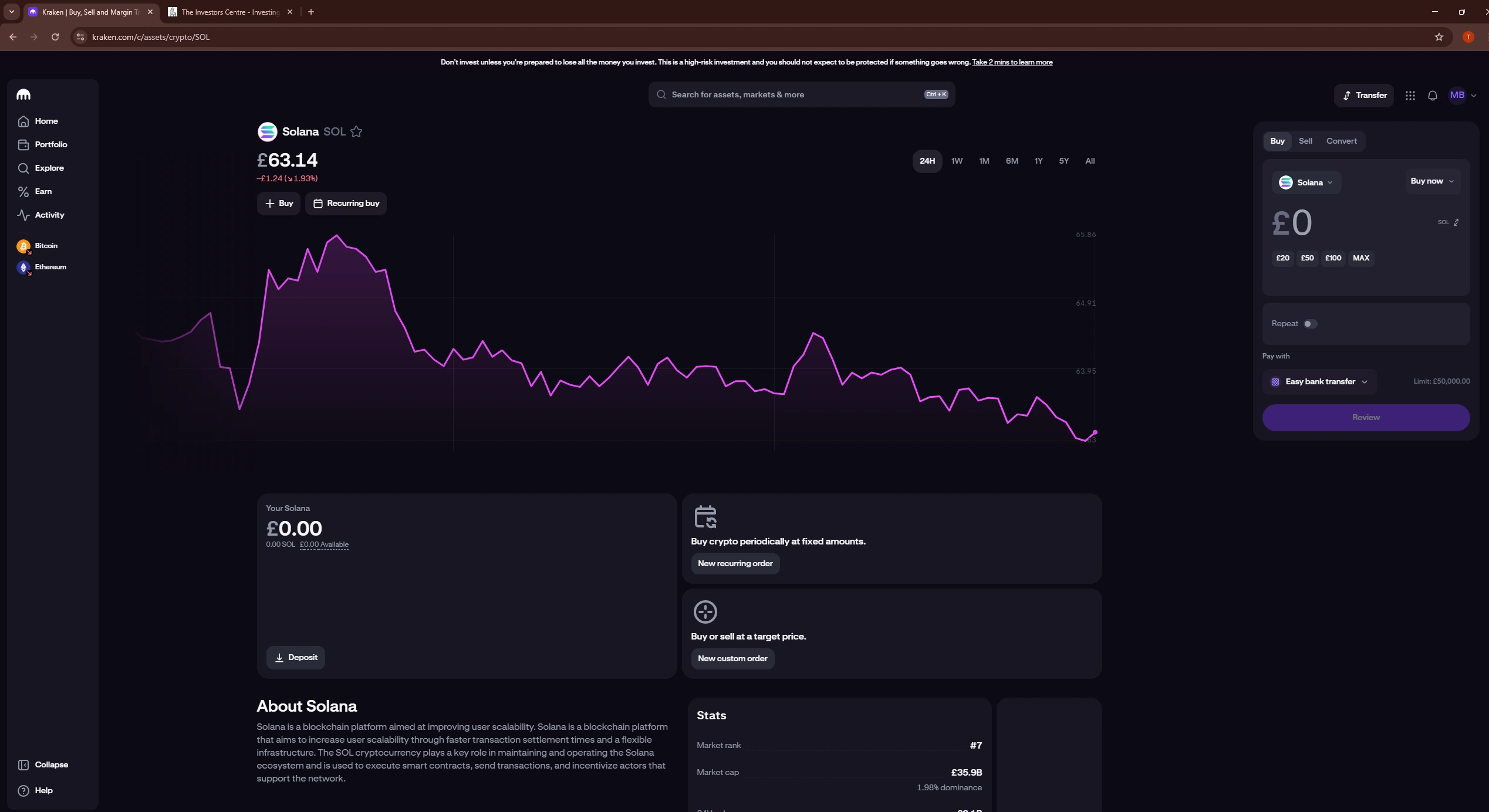
Task: Expand the MB account menu
Action: (x=1463, y=95)
